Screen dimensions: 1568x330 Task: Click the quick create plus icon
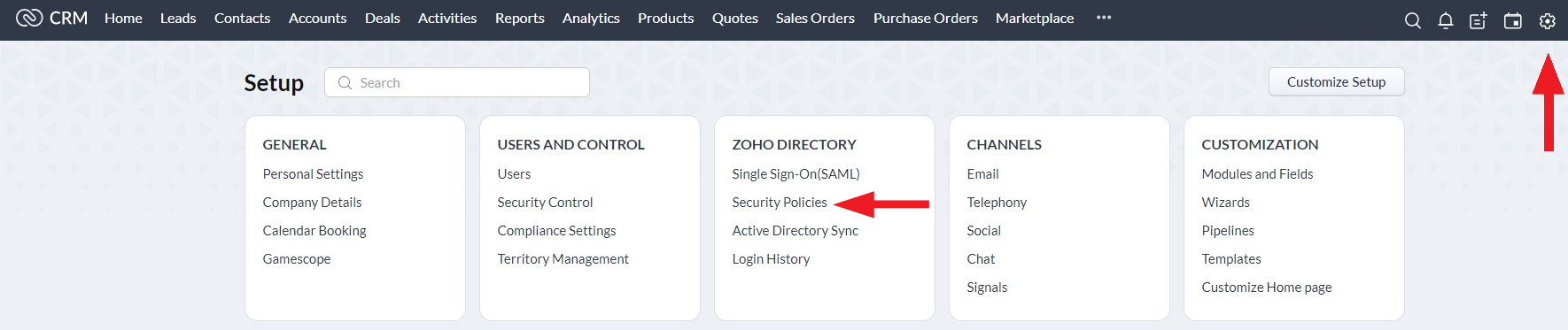pos(1479,20)
